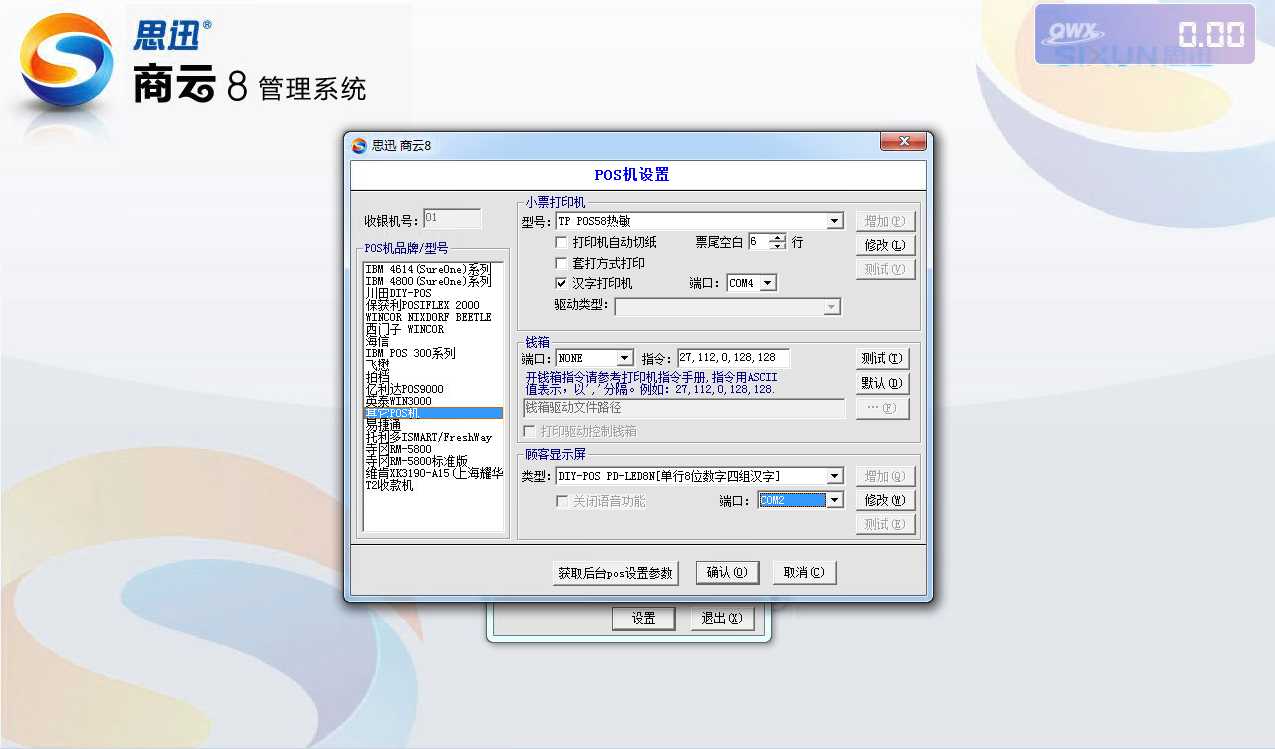Click the 测试(E) customer display test button

(885, 524)
